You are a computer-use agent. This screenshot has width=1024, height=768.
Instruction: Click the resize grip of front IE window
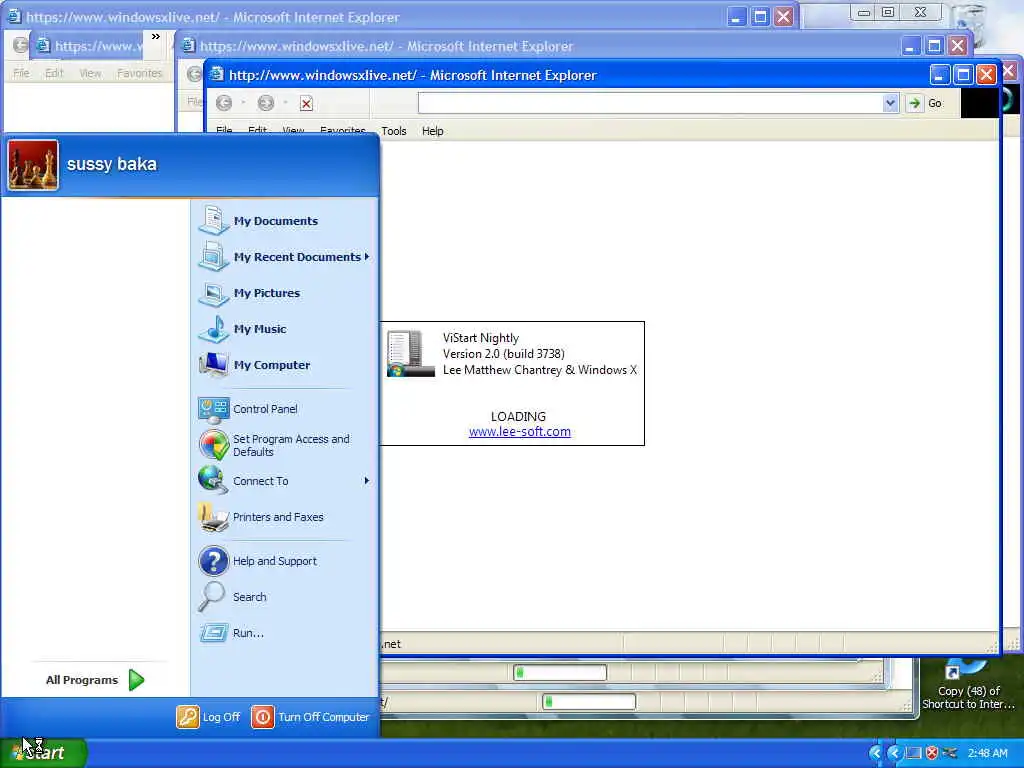click(x=993, y=646)
